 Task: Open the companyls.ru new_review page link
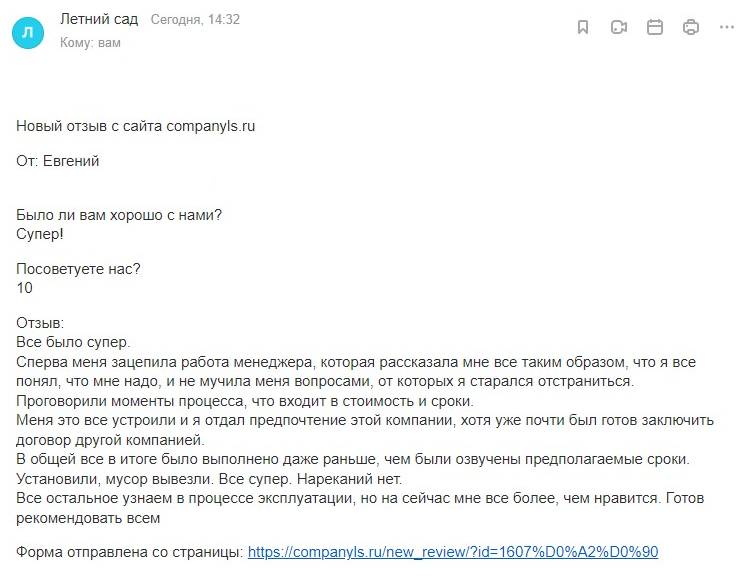pos(452,552)
